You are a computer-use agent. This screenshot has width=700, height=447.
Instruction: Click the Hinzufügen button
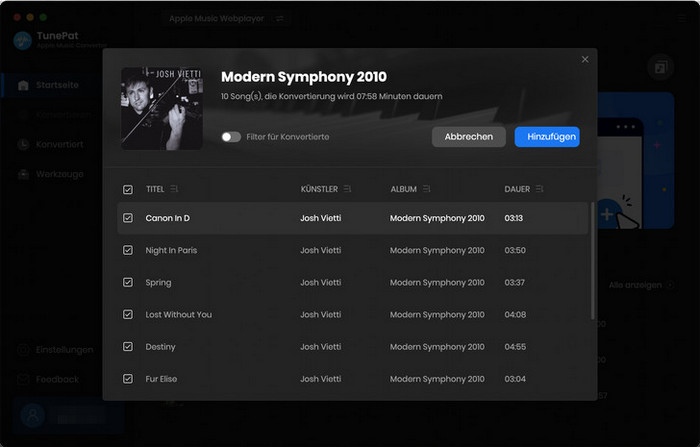(547, 137)
